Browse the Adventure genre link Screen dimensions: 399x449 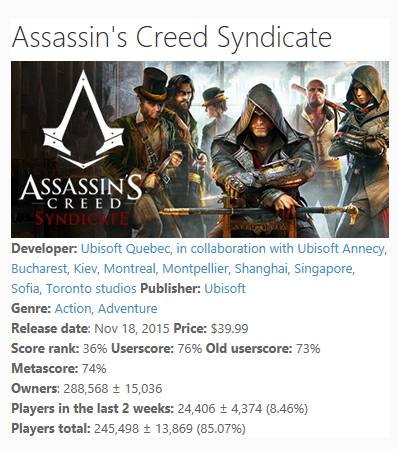pyautogui.click(x=128, y=309)
